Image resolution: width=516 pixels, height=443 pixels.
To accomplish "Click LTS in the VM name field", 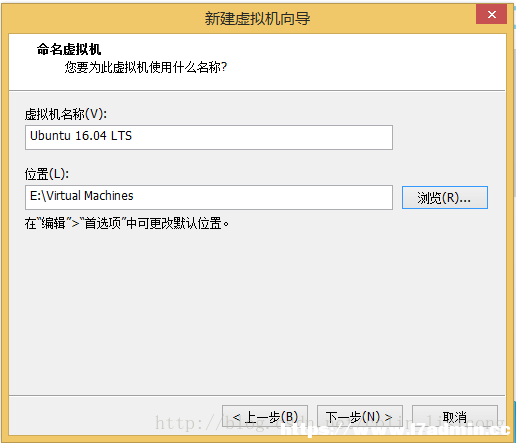I will coord(121,136).
